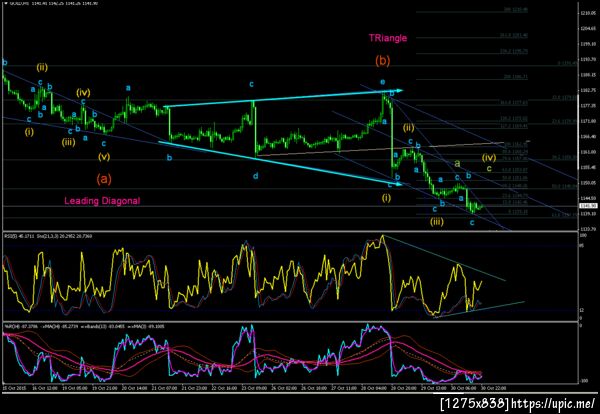The width and height of the screenshot is (600, 414).
Task: Select the cyan 'e' wave label
Action: click(383, 82)
